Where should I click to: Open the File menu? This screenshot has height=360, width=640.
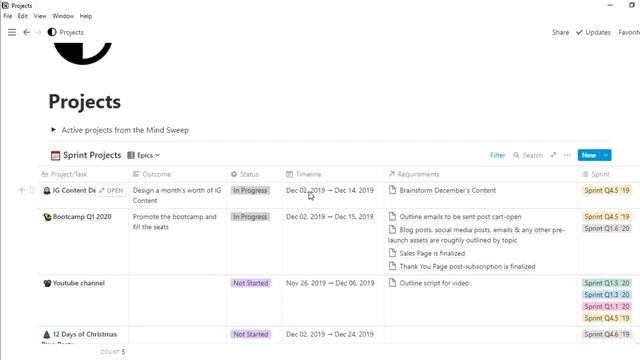pyautogui.click(x=8, y=16)
